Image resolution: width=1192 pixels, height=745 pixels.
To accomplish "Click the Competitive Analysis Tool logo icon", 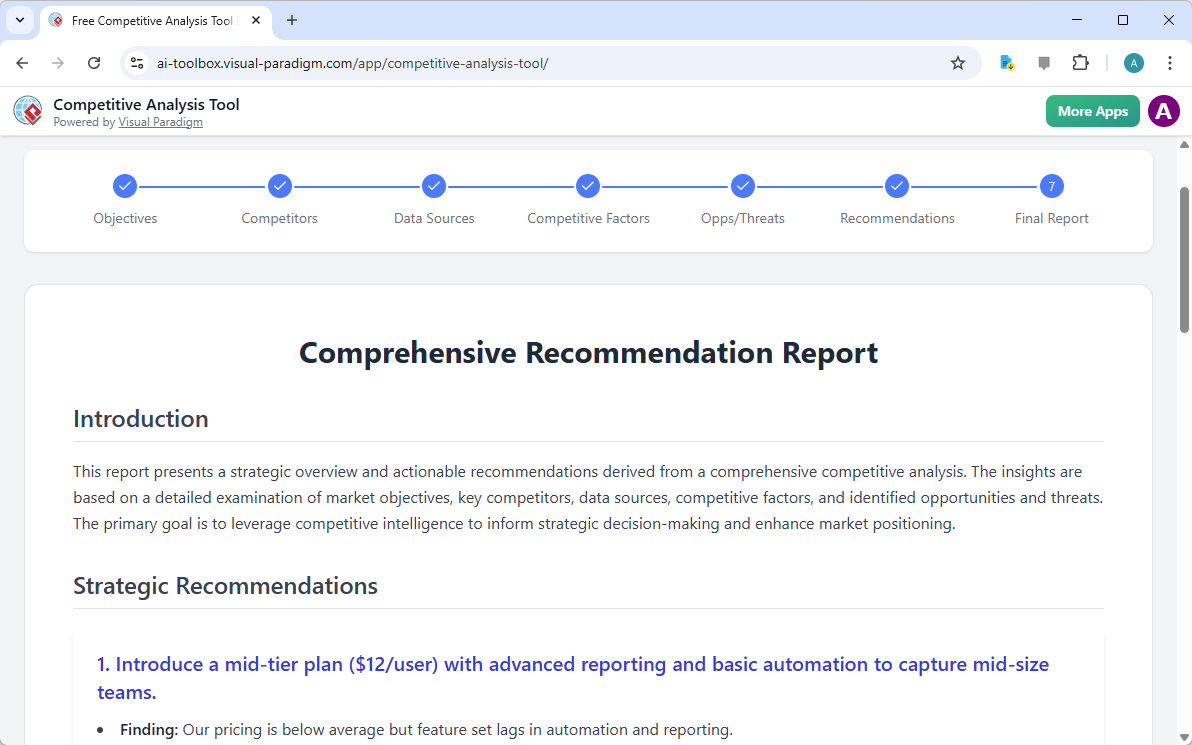I will 27,110.
